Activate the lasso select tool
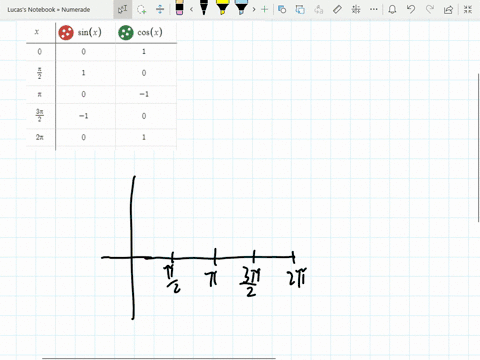Viewport: 480px width, 360px height. pos(142,9)
